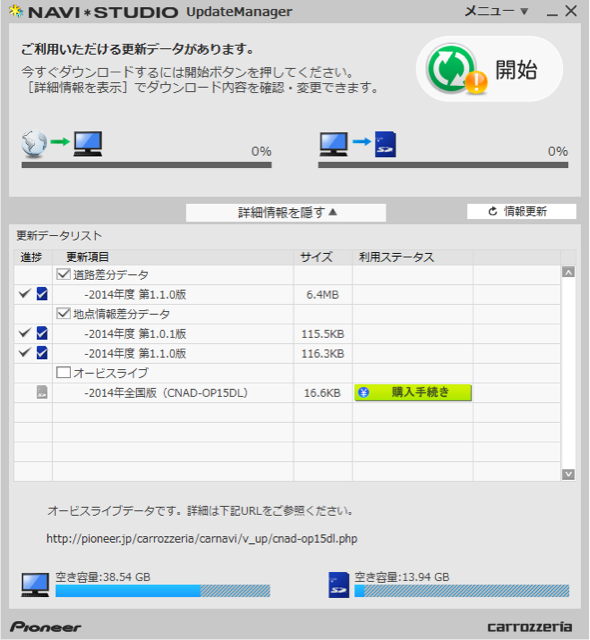Click the globe internet download icon
Image resolution: width=590 pixels, height=640 pixels.
pyautogui.click(x=34, y=144)
